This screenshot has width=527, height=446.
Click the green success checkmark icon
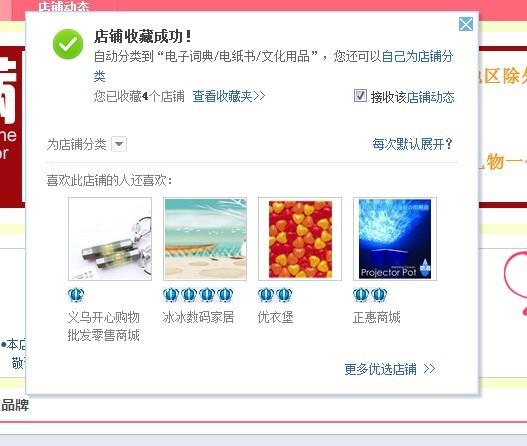(x=68, y=44)
